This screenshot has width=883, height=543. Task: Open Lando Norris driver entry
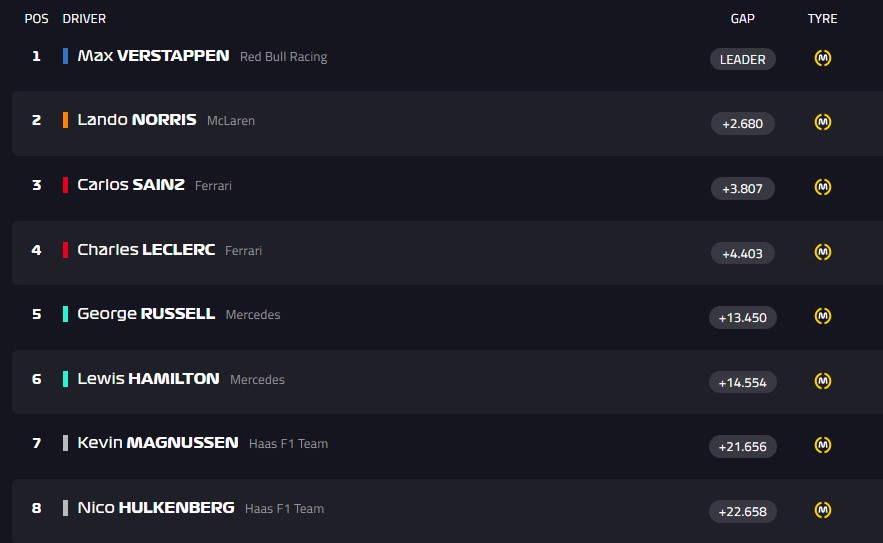(136, 120)
